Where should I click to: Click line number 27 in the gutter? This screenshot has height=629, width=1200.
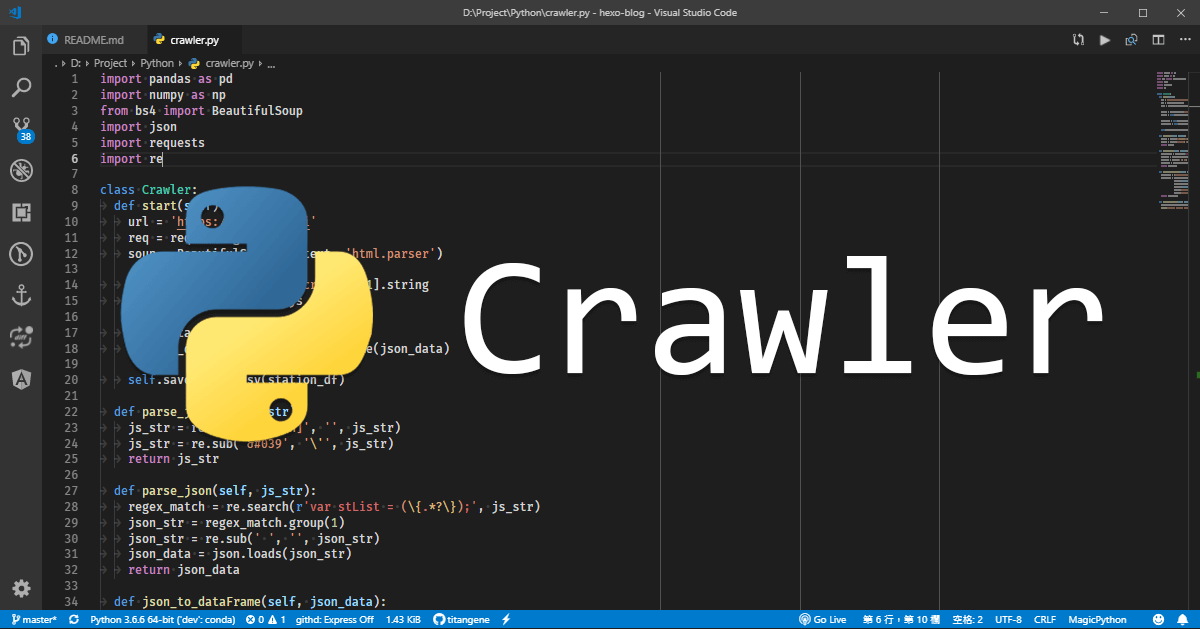72,491
